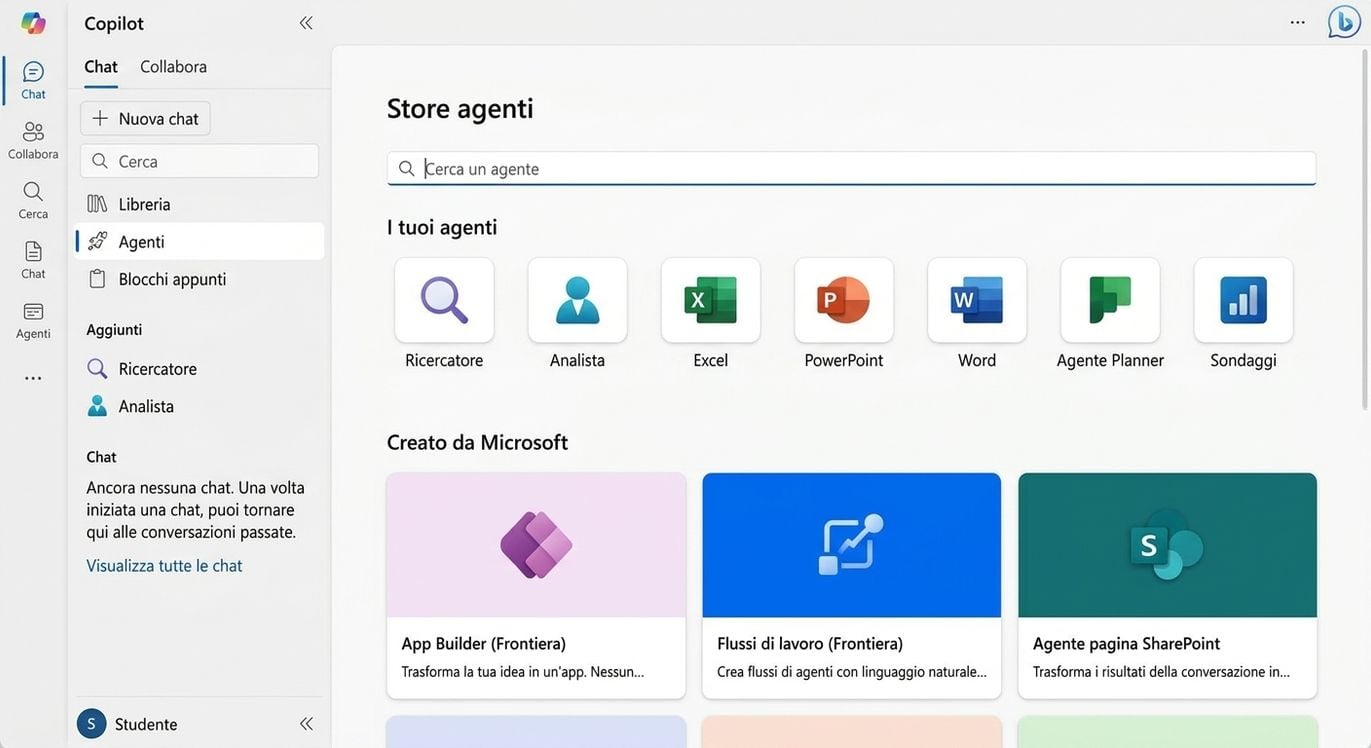Viewport: 1371px width, 748px height.
Task: Open pinned Analista agent in the sidebar
Action: [199, 406]
